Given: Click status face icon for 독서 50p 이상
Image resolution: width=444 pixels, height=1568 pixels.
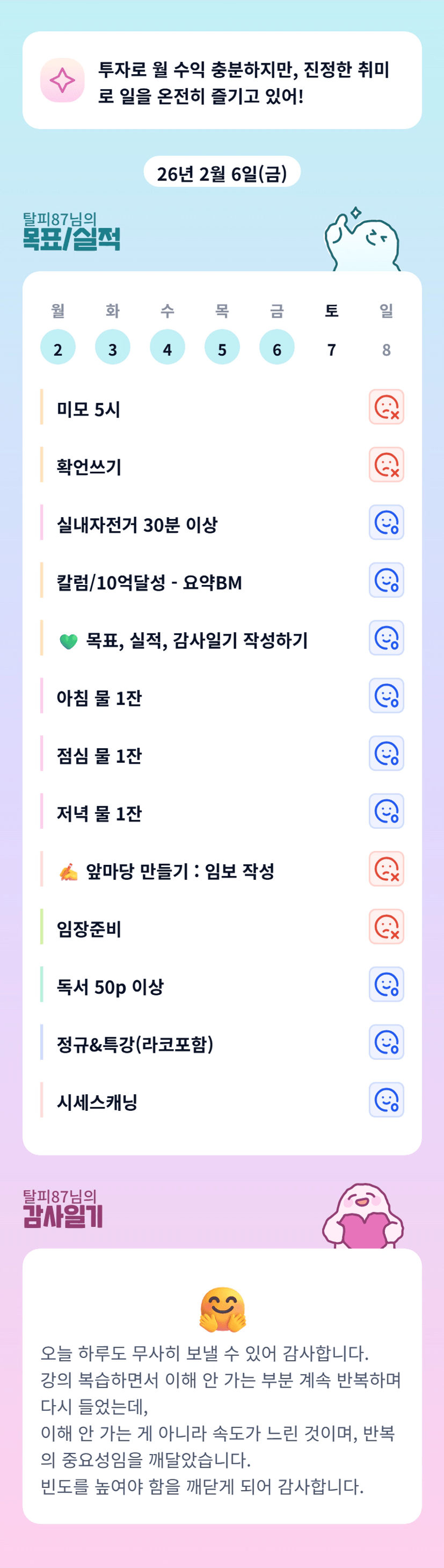Looking at the screenshot, I should point(386,984).
